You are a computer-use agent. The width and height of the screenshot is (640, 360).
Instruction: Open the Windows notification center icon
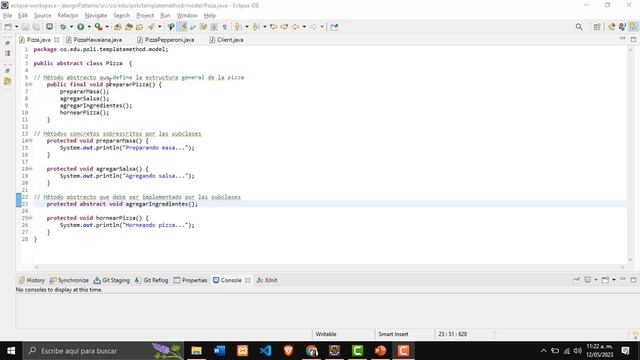625,351
